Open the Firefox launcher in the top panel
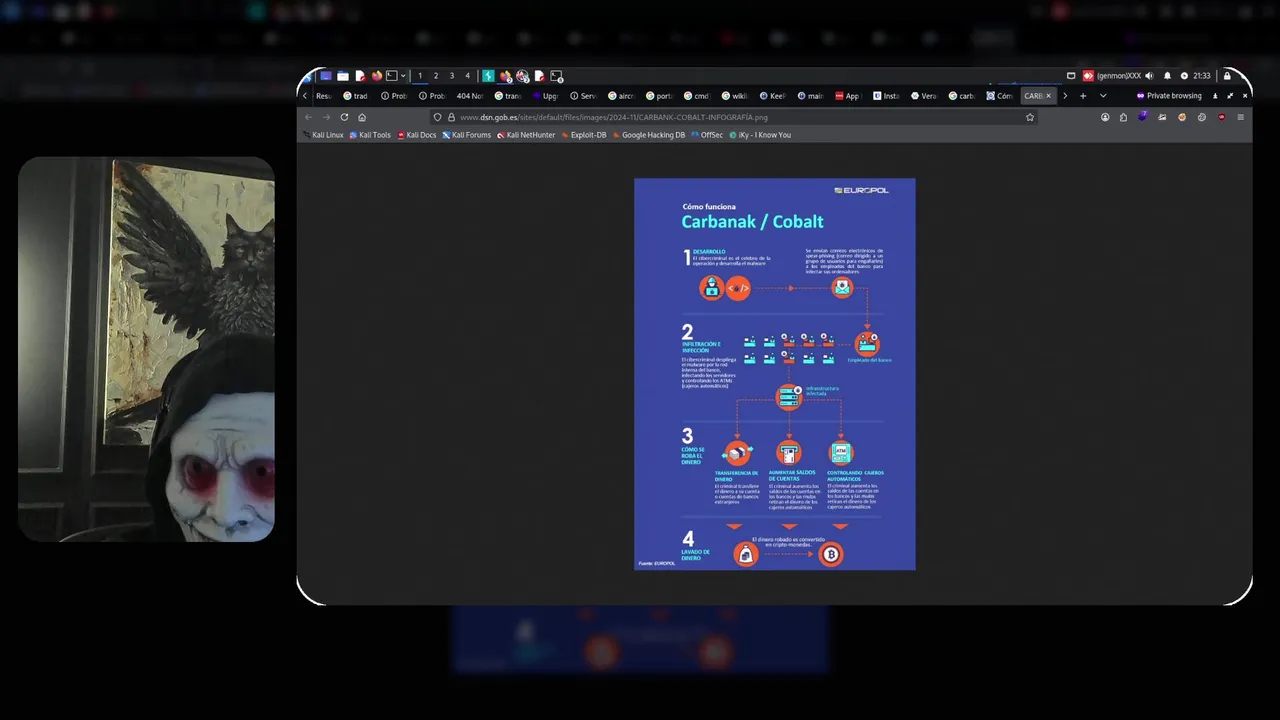1280x720 pixels. tap(377, 76)
